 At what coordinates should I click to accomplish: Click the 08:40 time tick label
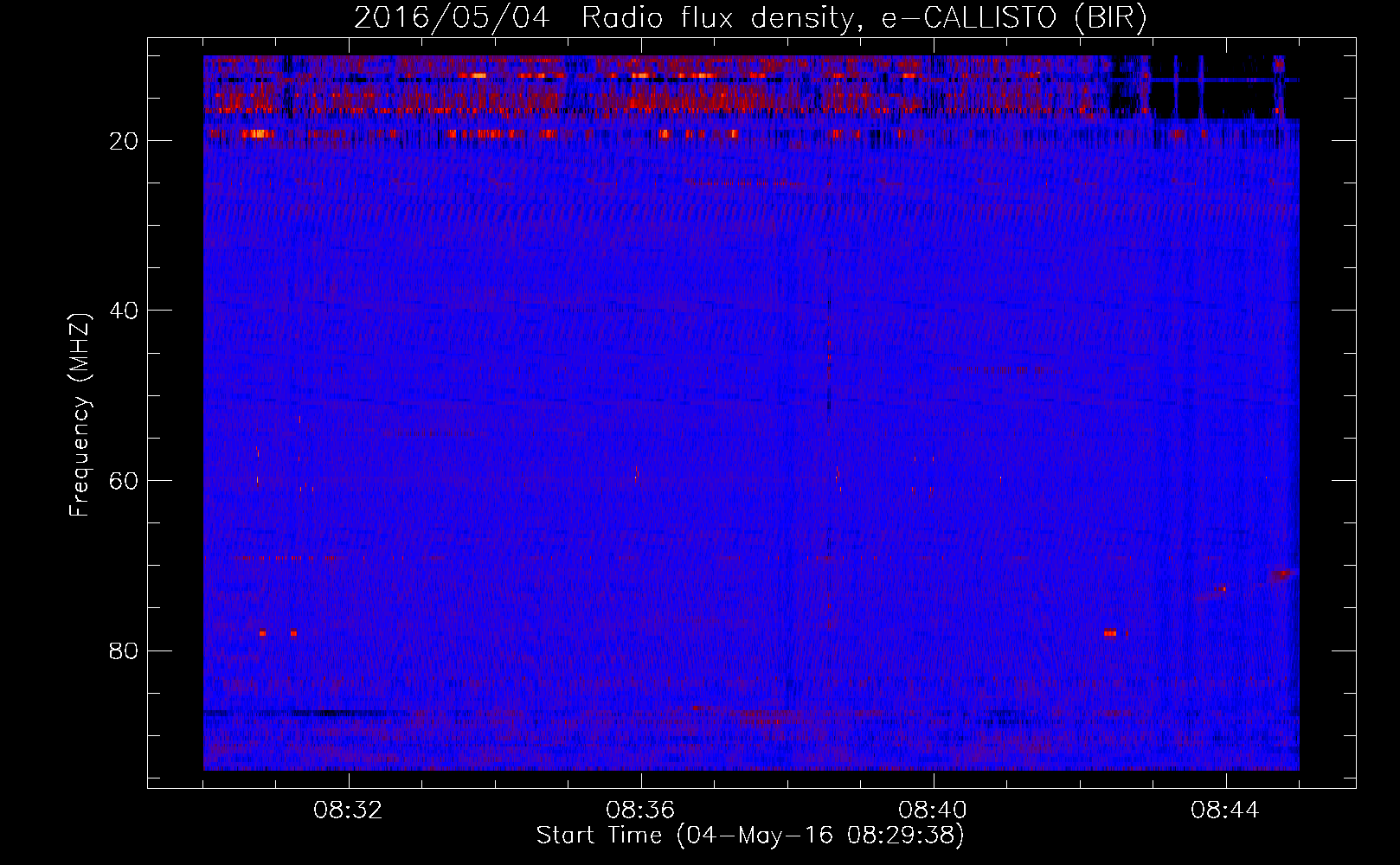point(934,811)
